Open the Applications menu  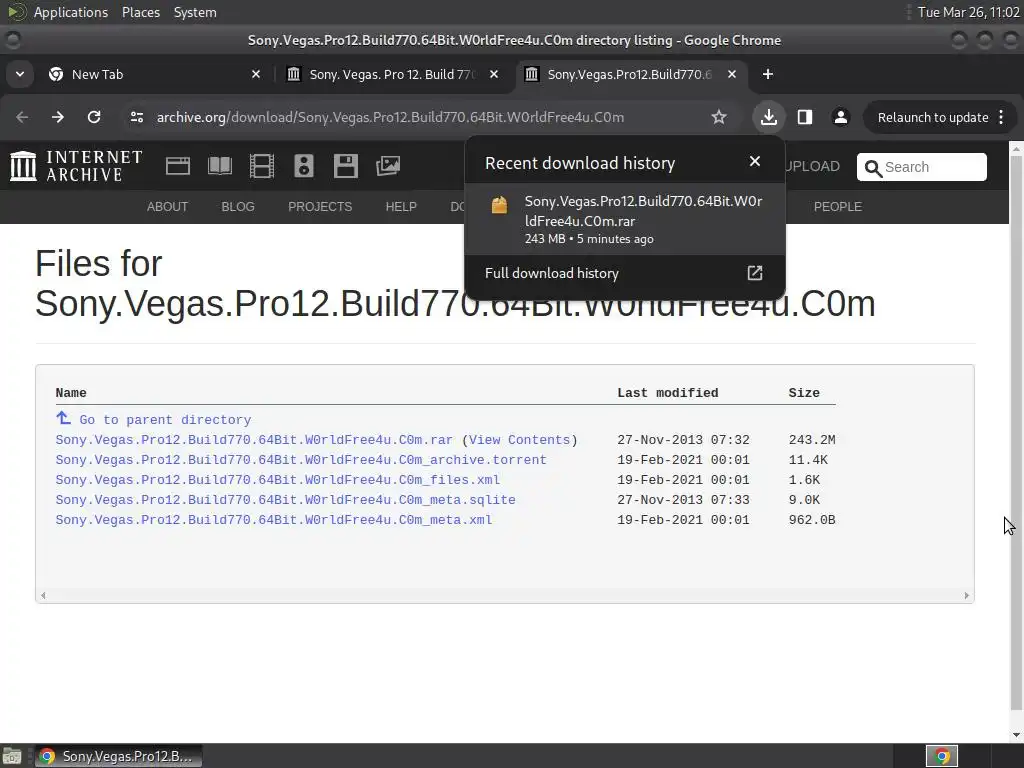coord(71,12)
